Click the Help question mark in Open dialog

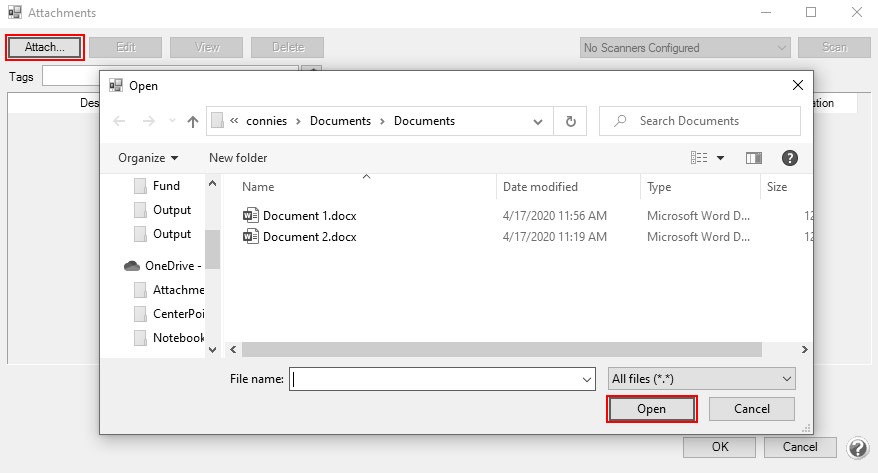point(789,158)
